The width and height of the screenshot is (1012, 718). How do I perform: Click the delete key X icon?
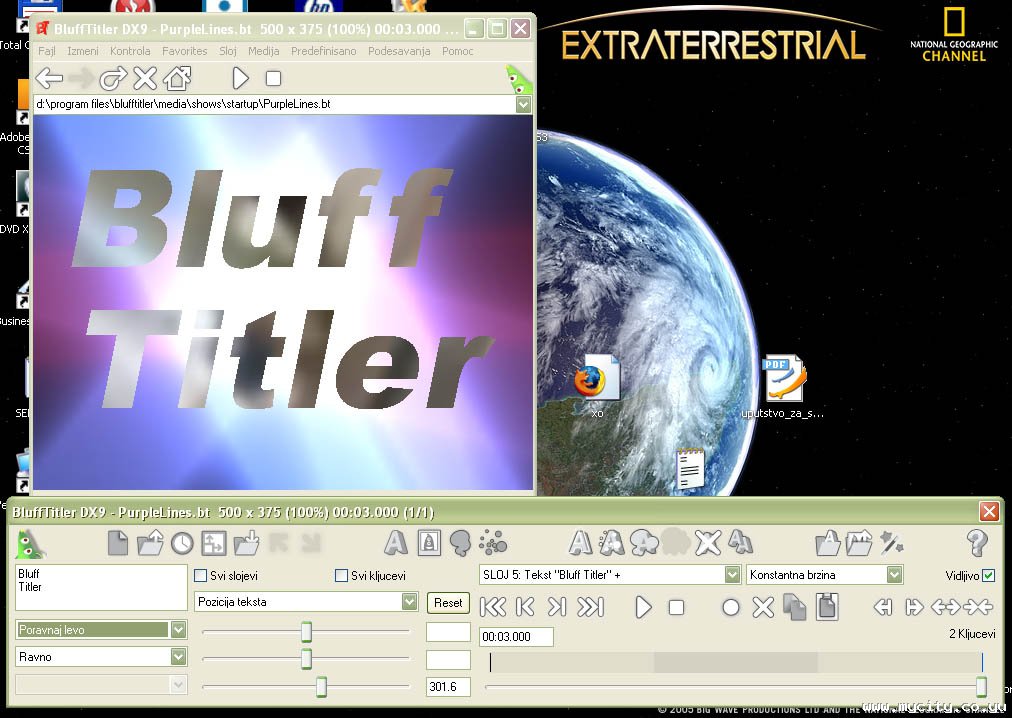click(763, 607)
